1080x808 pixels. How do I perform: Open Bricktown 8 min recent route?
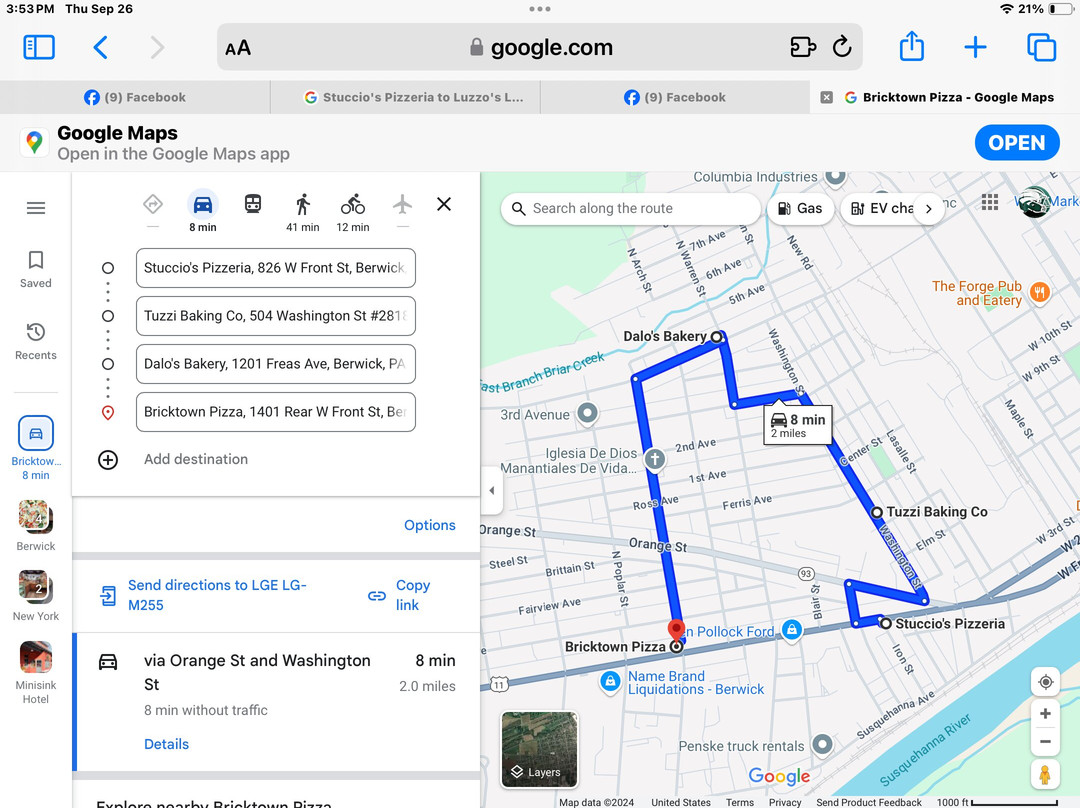coord(36,448)
